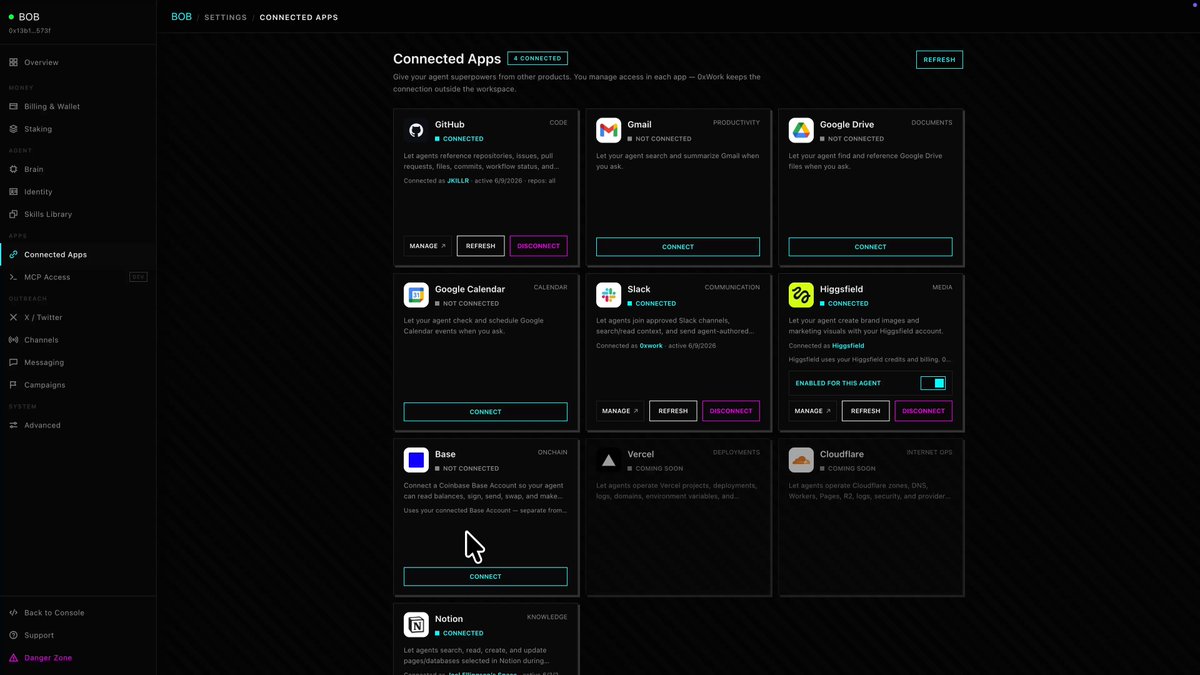Click the Onchain tag on Base card
The width and height of the screenshot is (1200, 675).
(552, 452)
